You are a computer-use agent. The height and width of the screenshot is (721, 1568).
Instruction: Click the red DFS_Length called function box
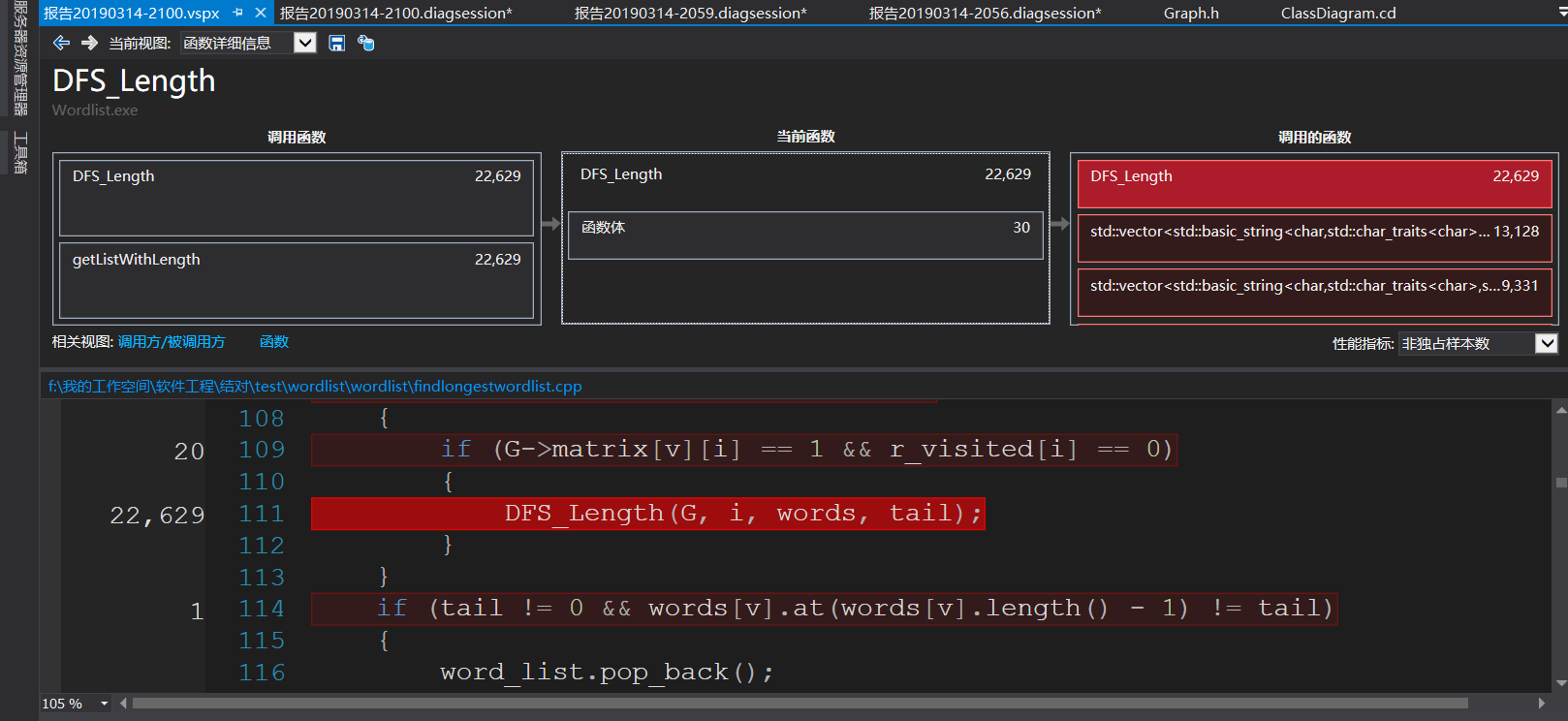(x=1314, y=184)
